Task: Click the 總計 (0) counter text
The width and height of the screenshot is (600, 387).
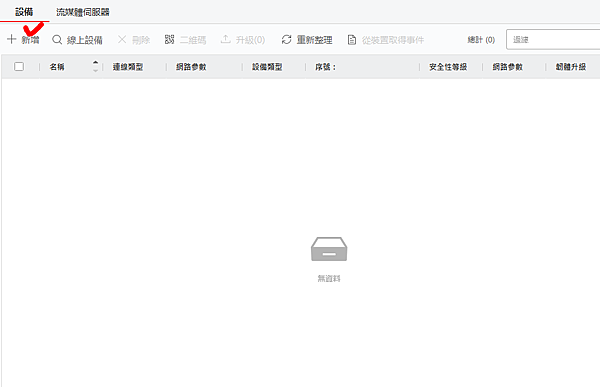Action: [481, 39]
